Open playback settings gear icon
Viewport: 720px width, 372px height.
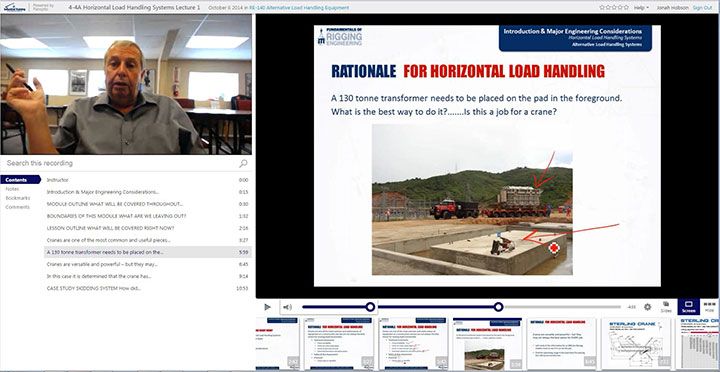coord(647,307)
